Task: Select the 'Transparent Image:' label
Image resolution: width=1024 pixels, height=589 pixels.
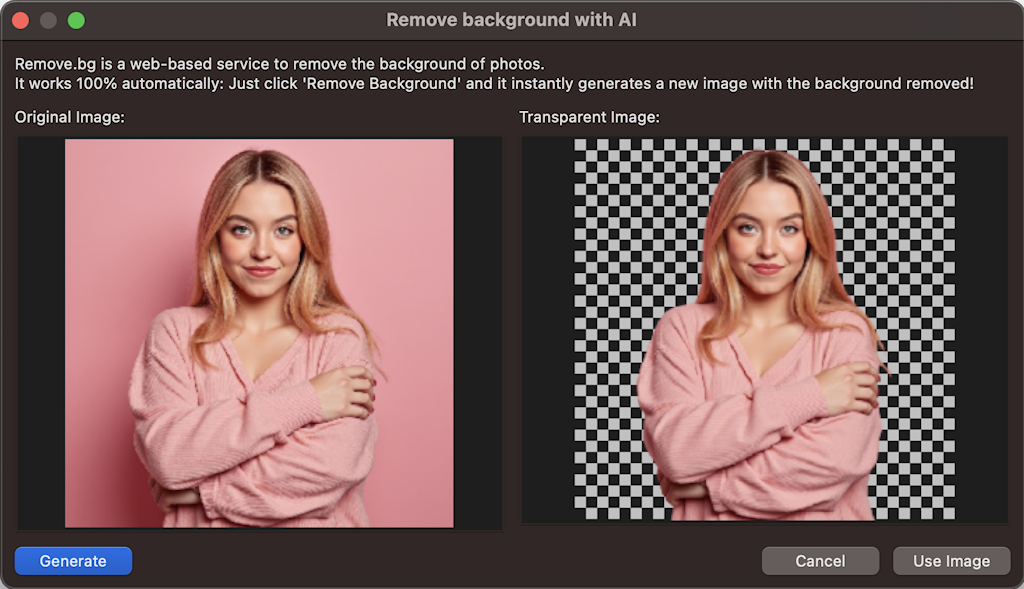Action: point(589,117)
